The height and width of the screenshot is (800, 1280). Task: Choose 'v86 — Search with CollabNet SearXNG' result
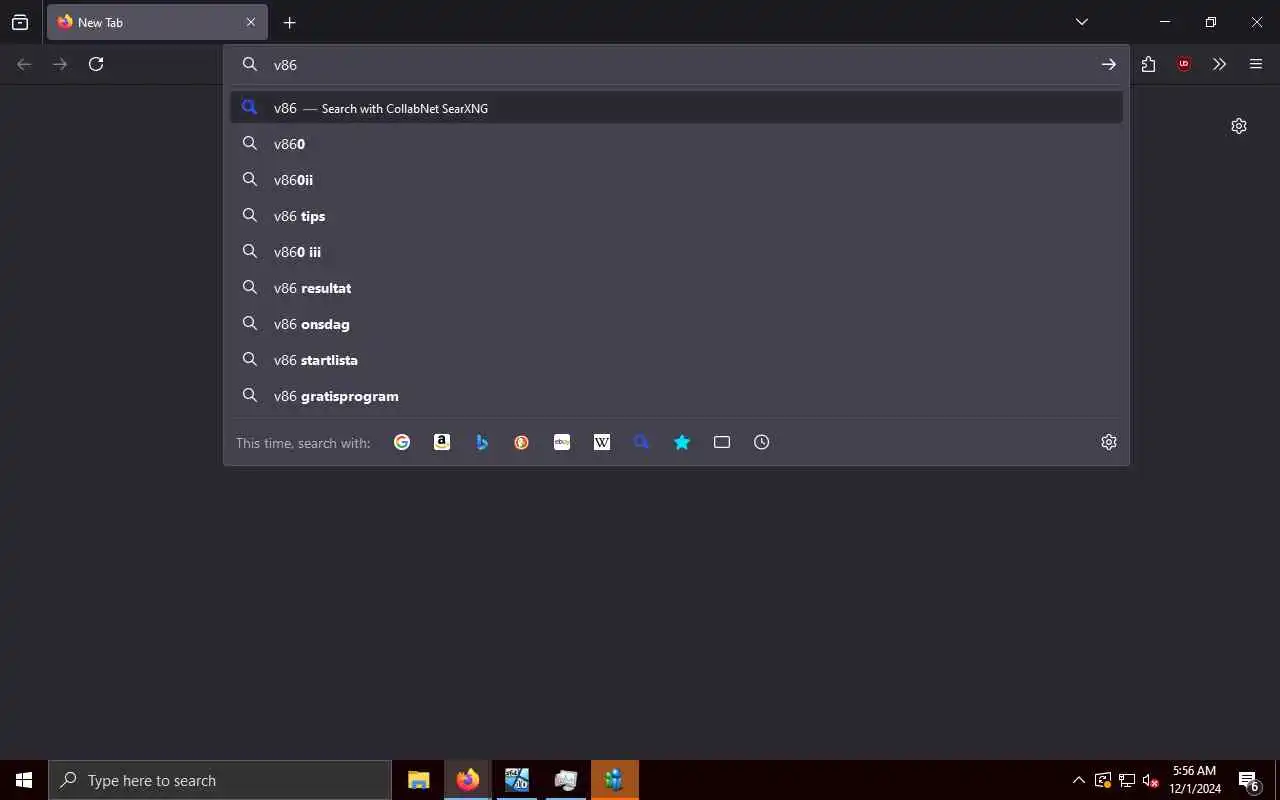coord(676,108)
